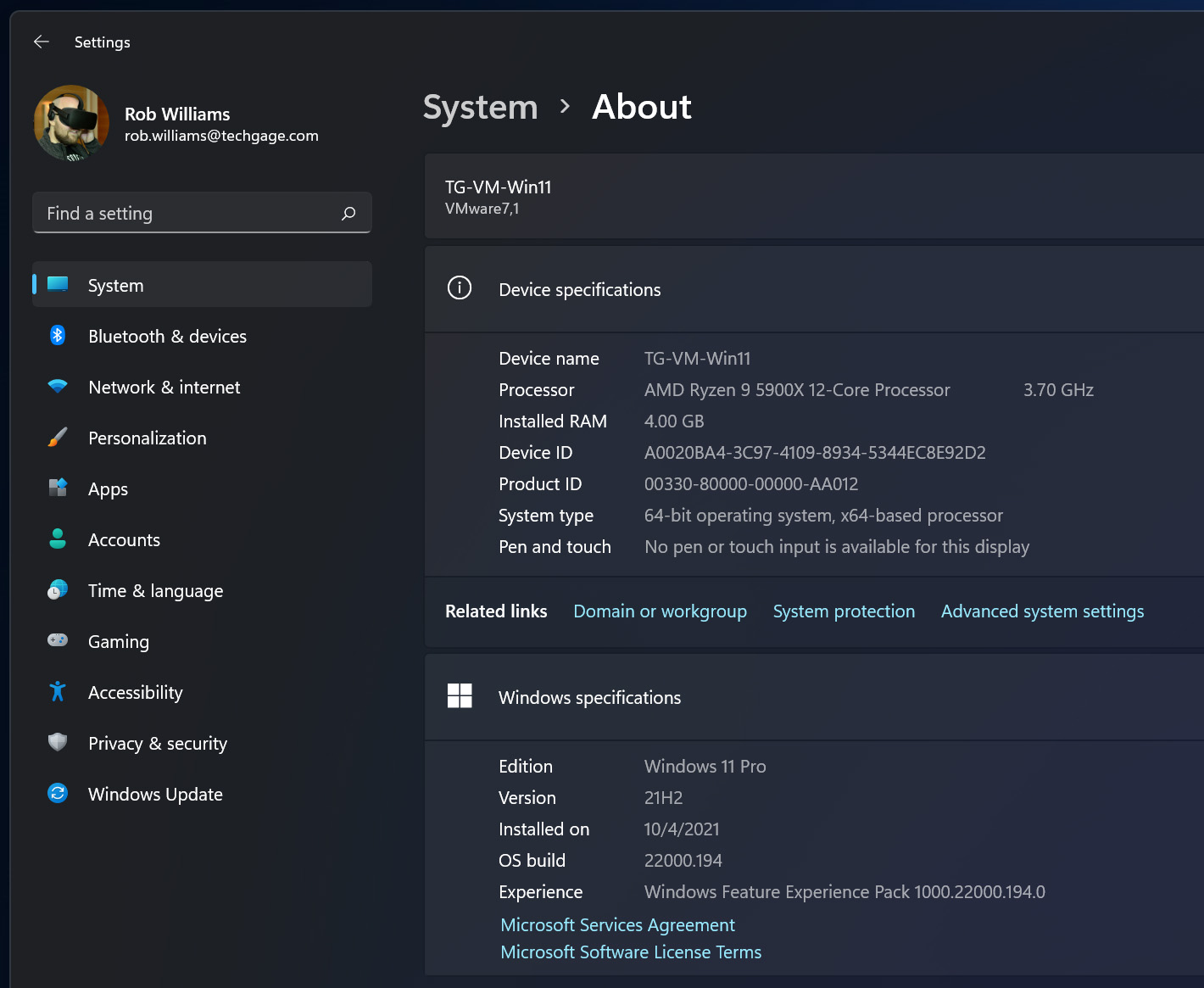The height and width of the screenshot is (988, 1204).
Task: Click the Installed RAM label
Action: [553, 421]
